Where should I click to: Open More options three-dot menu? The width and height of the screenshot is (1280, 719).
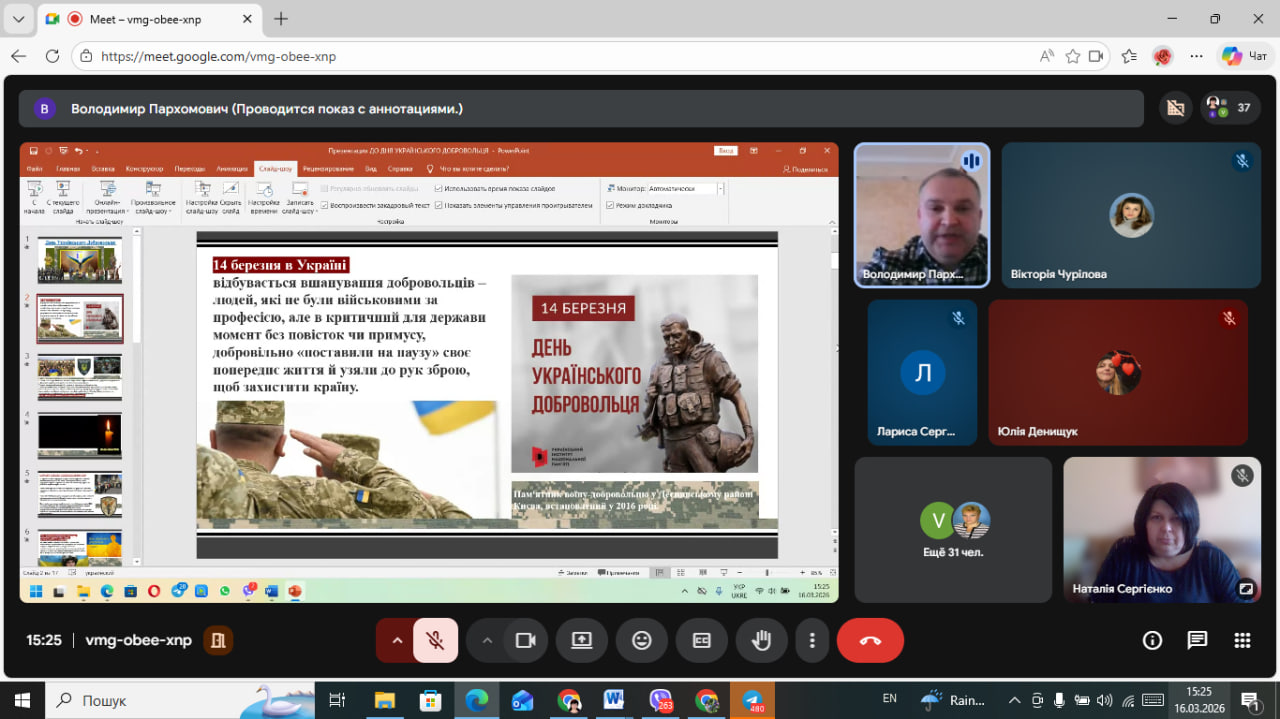pyautogui.click(x=813, y=641)
